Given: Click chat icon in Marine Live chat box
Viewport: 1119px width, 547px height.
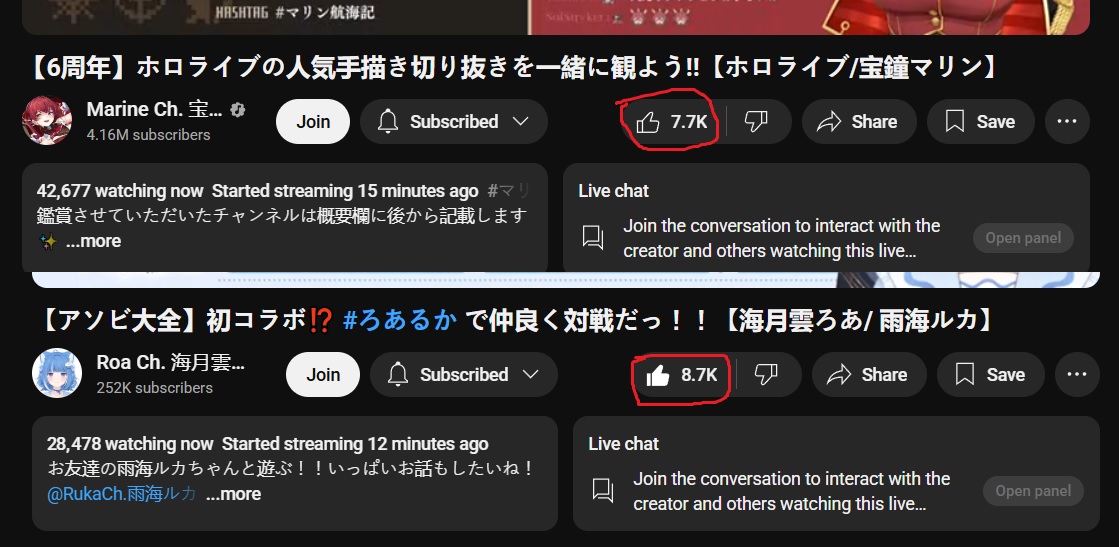Looking at the screenshot, I should (593, 238).
